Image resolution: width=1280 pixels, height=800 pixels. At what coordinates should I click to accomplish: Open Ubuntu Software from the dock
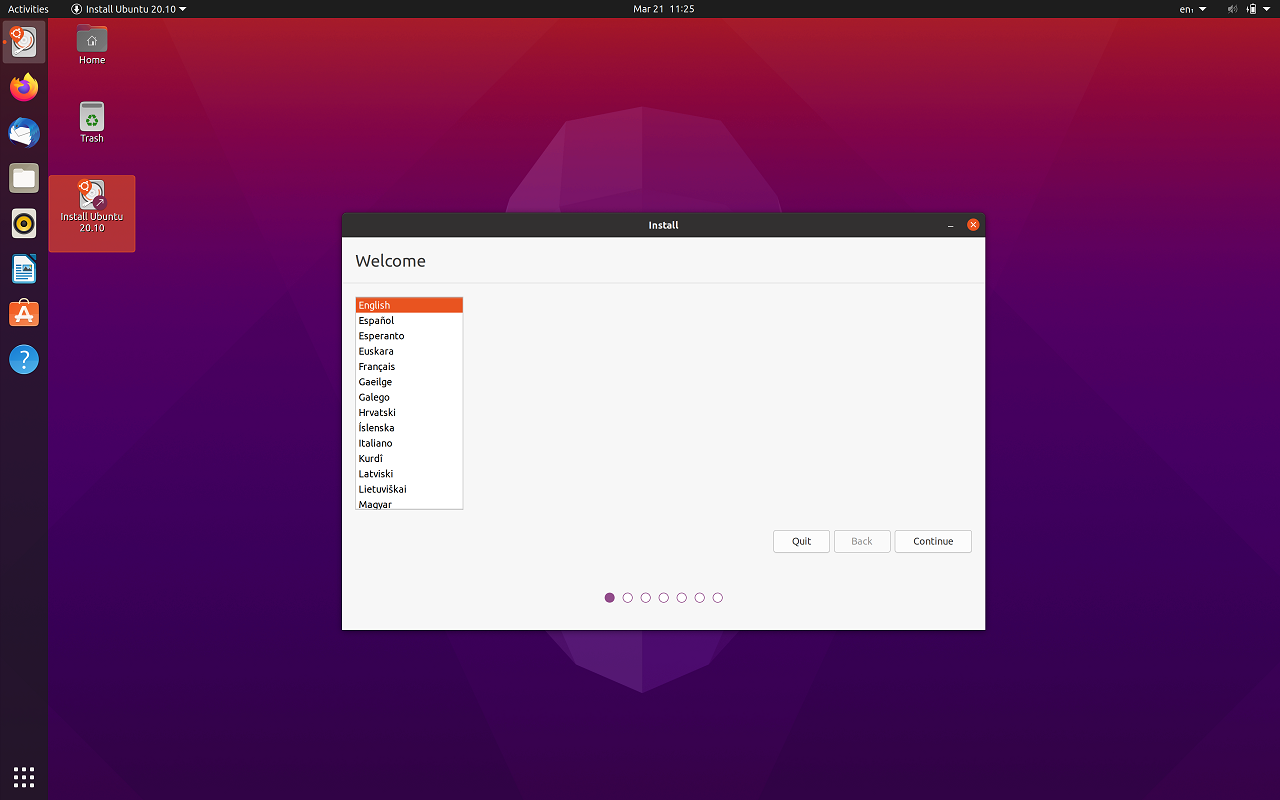(24, 314)
